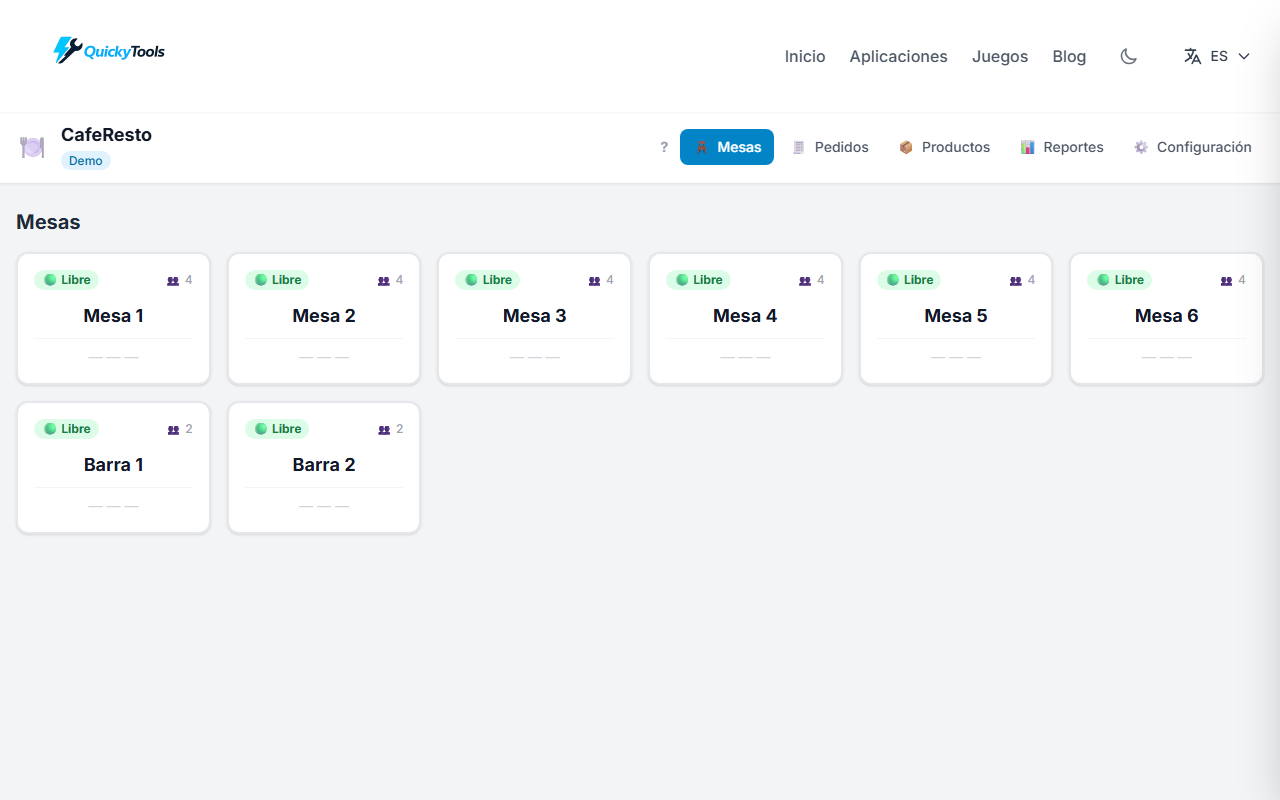
Task: Click the Pedidos clipboard icon
Action: [x=799, y=147]
